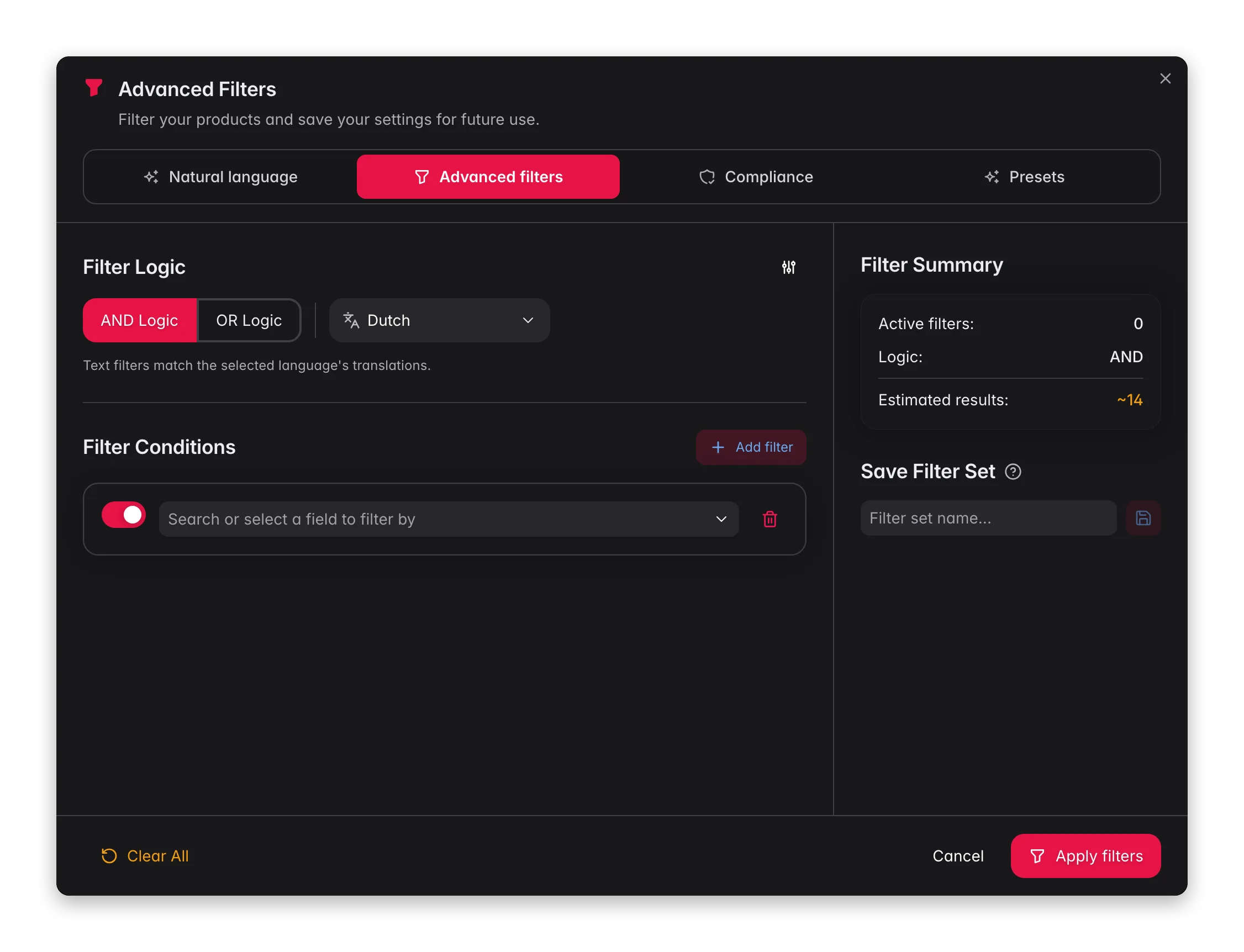1244x952 pixels.
Task: Open the Dutch language dropdown
Action: point(439,320)
